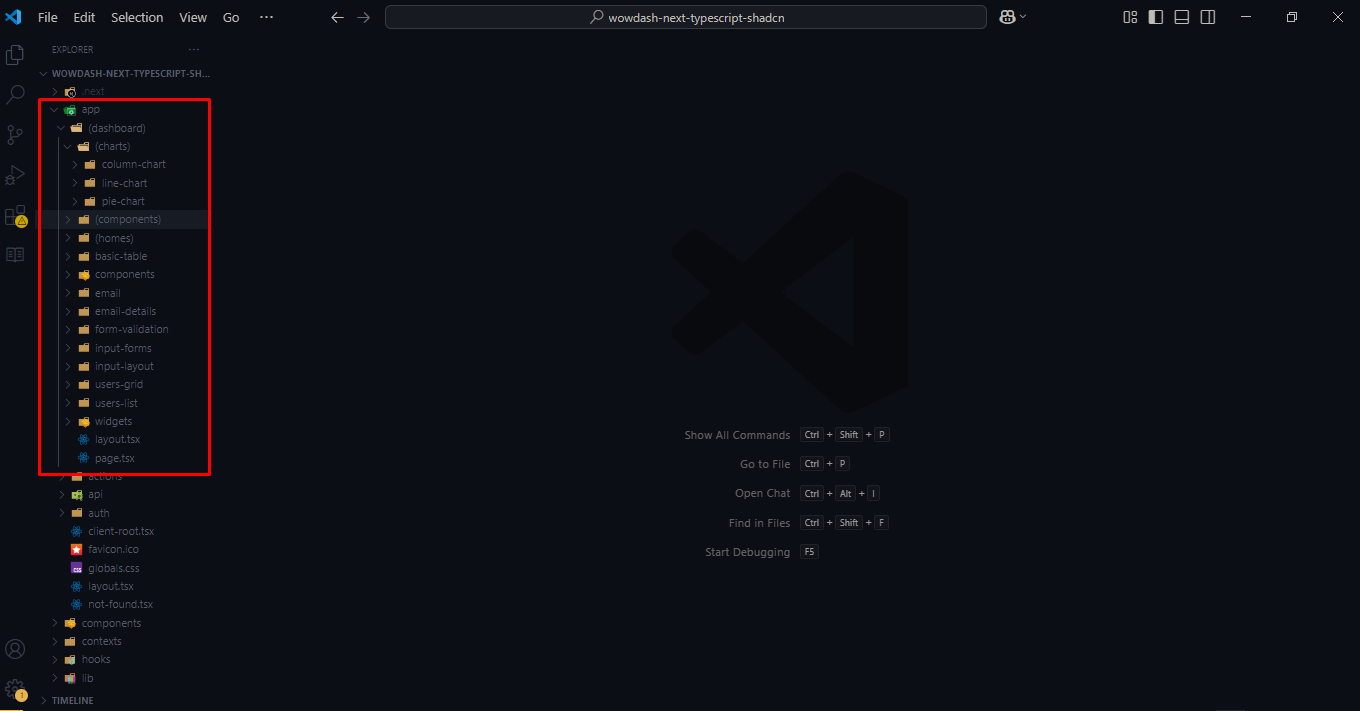Open the Extensions view with the warning badge

click(x=15, y=215)
